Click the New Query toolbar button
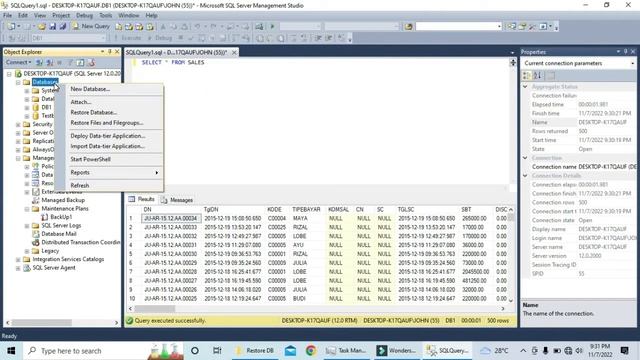The width and height of the screenshot is (640, 360). click(91, 26)
